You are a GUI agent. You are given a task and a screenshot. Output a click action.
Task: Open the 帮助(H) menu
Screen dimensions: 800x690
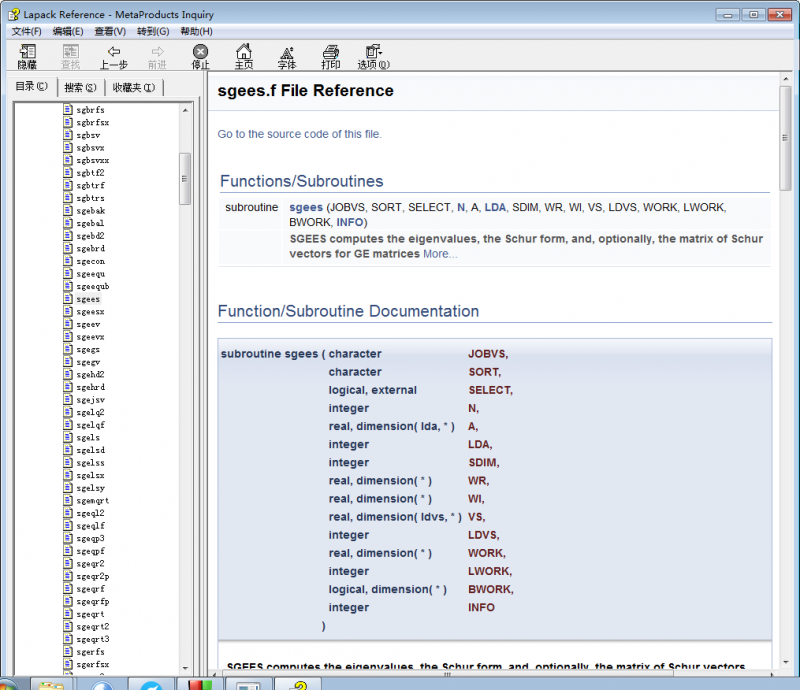[197, 32]
